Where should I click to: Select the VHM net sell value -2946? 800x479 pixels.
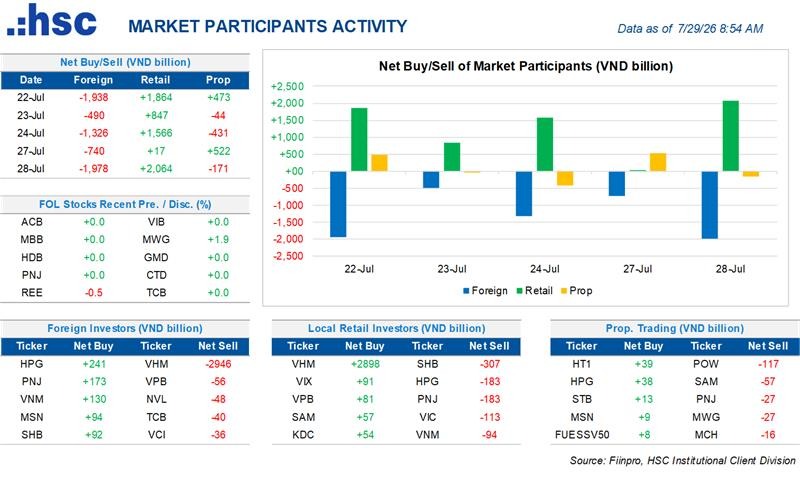pos(218,364)
